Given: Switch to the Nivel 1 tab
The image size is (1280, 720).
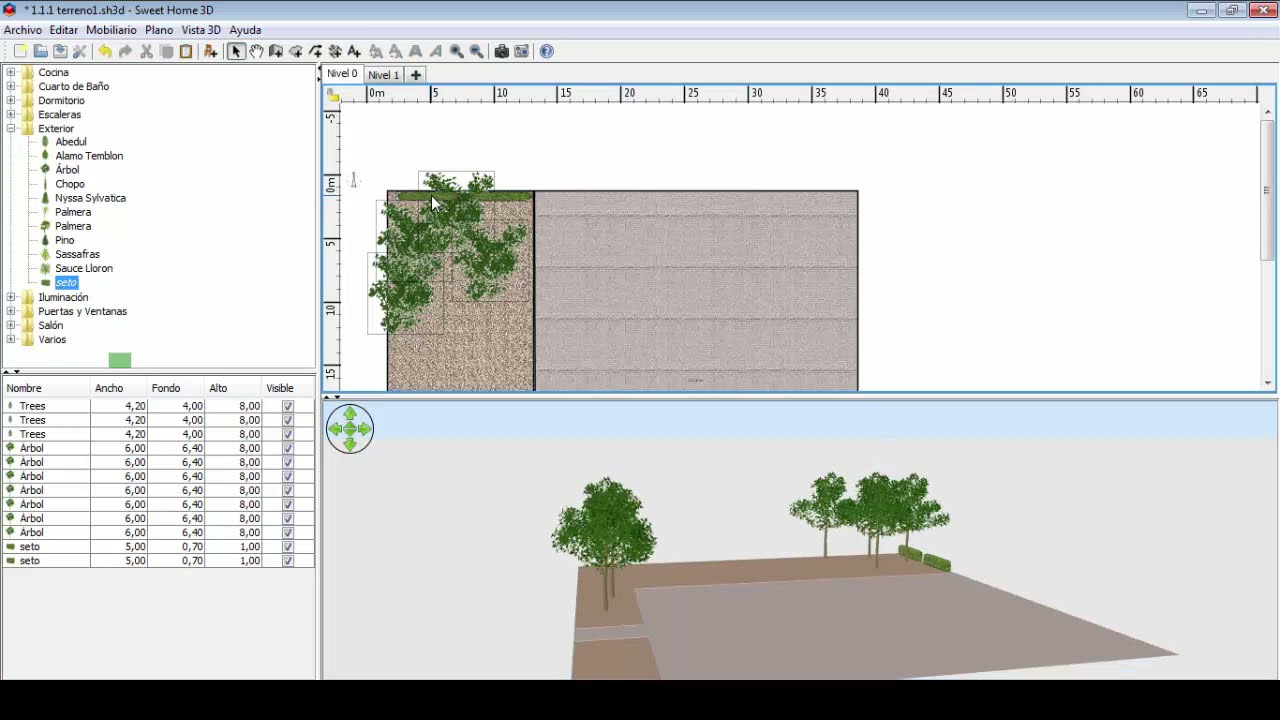Looking at the screenshot, I should (383, 75).
